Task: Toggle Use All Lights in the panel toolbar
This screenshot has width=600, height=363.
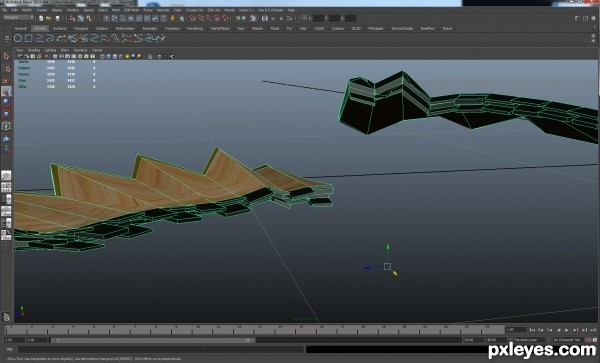Action: tap(127, 56)
